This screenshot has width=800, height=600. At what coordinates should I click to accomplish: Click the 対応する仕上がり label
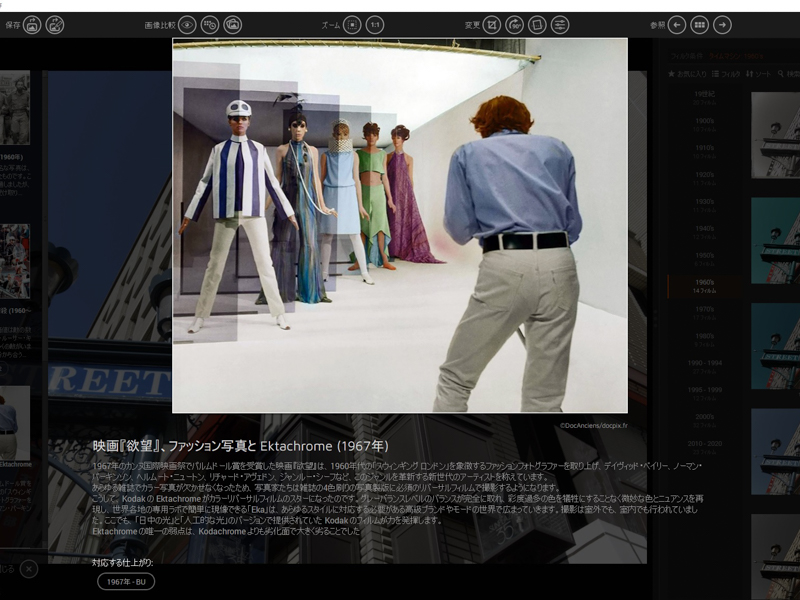(122, 562)
